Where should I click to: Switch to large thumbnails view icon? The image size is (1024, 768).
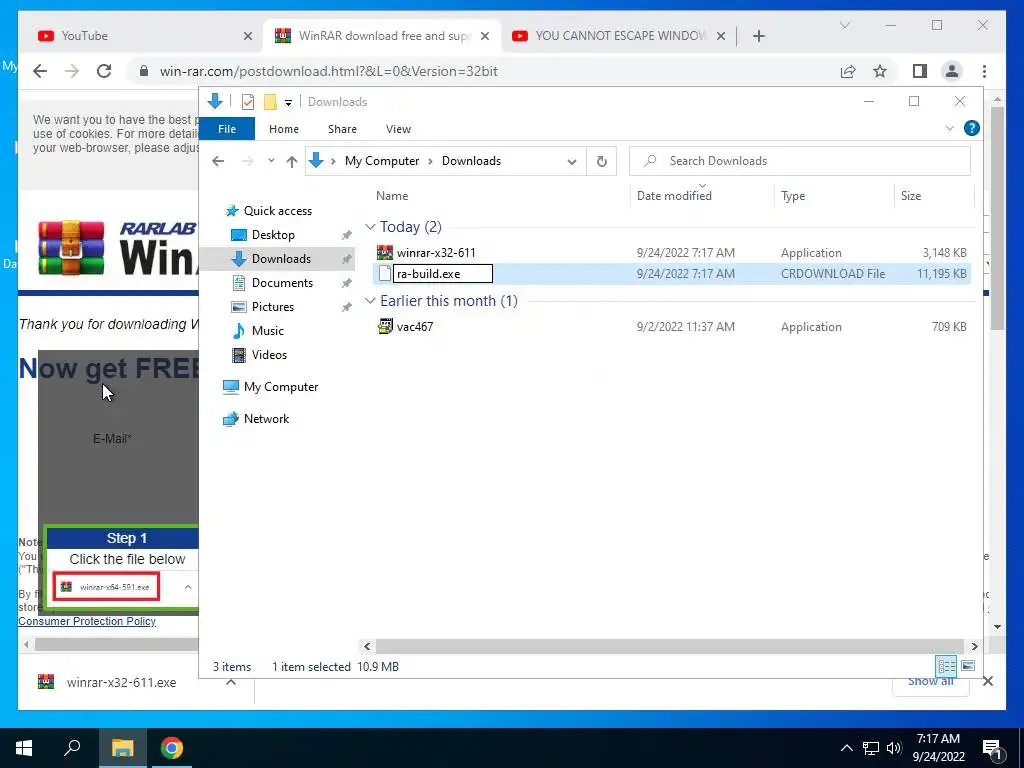[968, 666]
